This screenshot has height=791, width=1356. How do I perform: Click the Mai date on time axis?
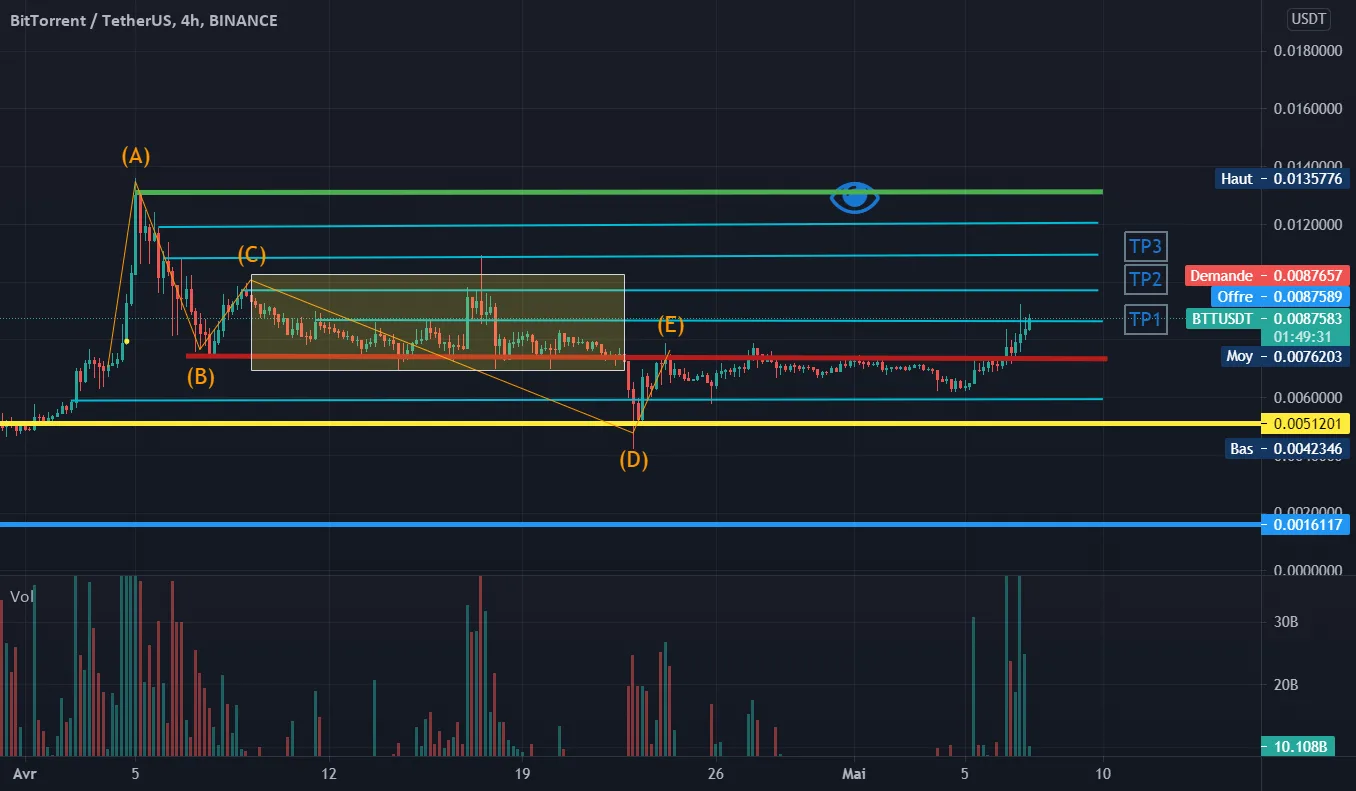tap(853, 774)
